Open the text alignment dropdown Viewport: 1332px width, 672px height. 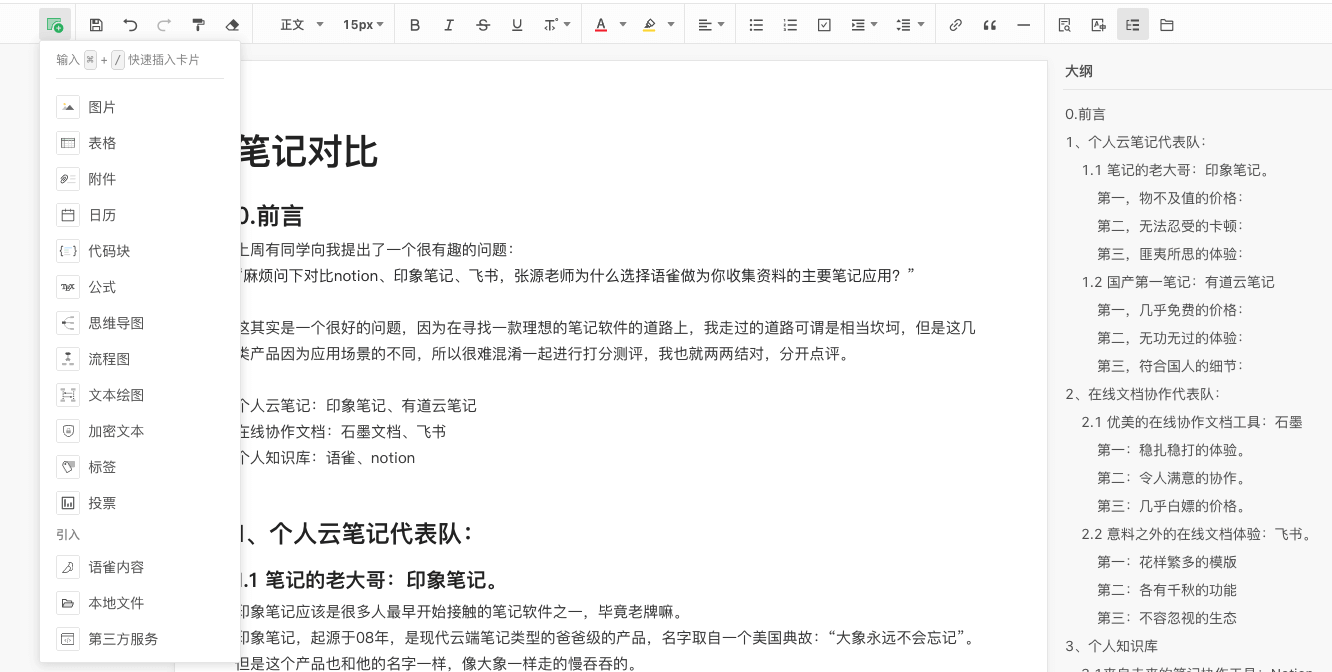(710, 25)
